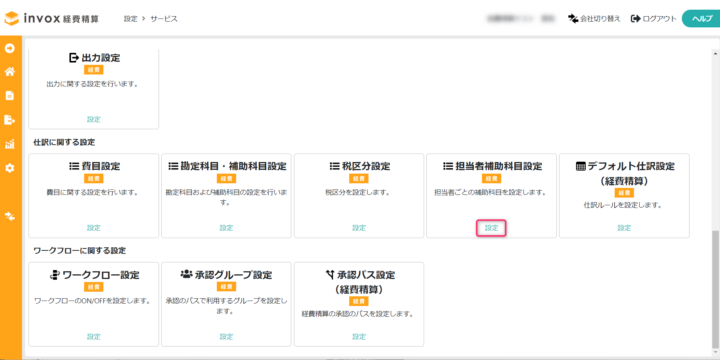Open 設定 link under 費目設定
This screenshot has width=720, height=360.
[94, 228]
